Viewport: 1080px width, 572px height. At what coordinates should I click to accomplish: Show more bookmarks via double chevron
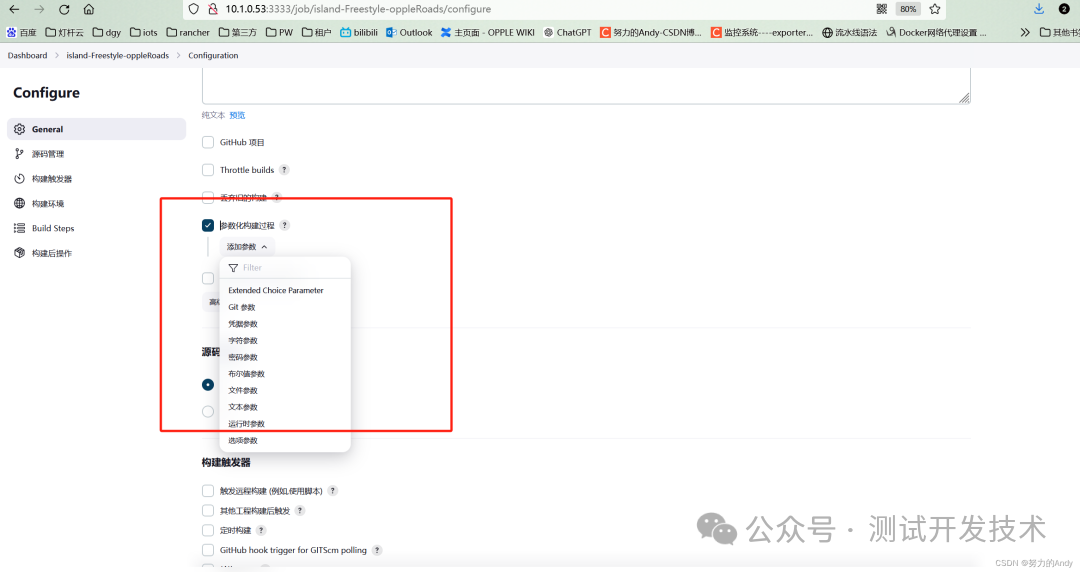pos(1025,32)
